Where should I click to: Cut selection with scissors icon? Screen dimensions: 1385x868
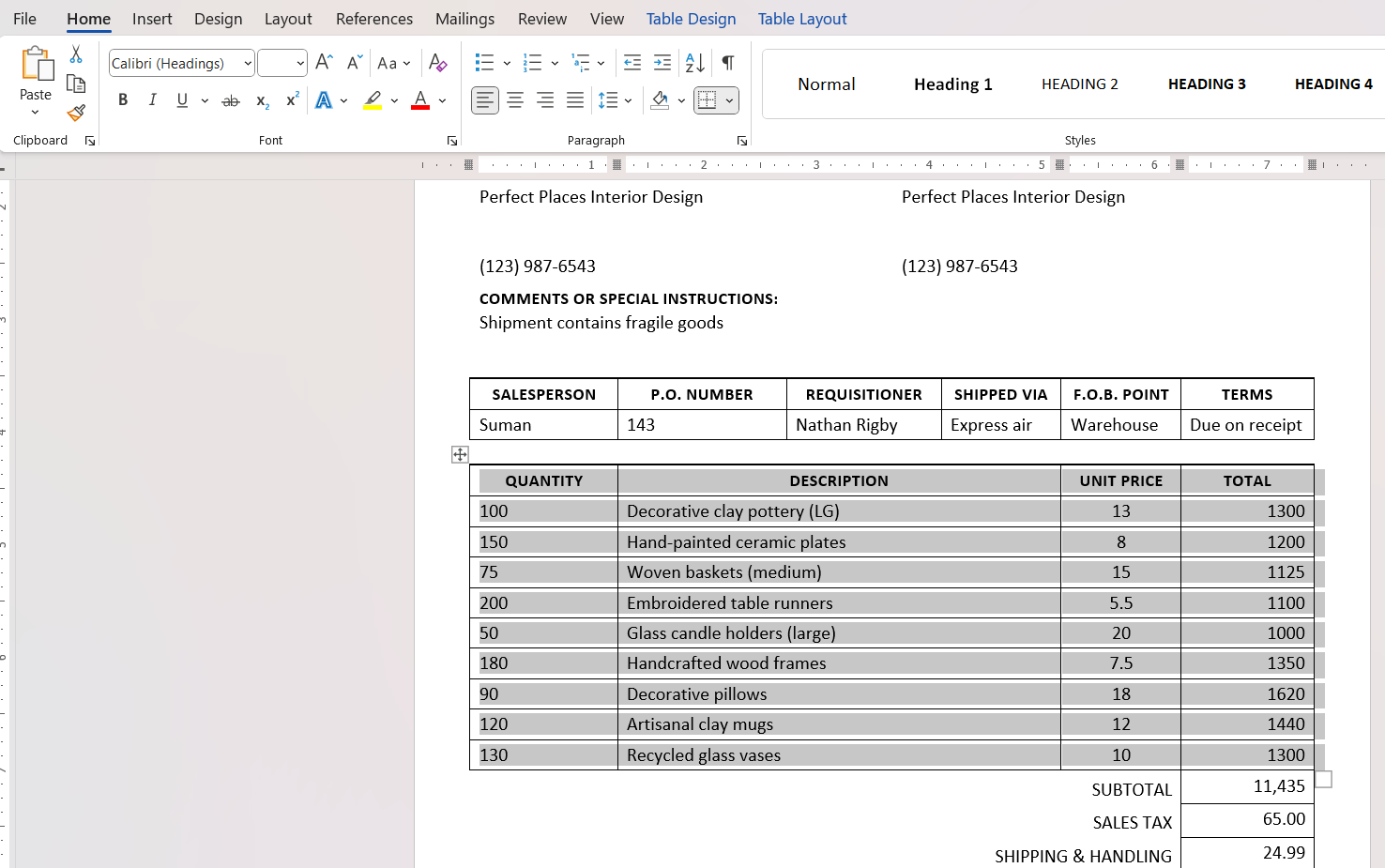76,54
